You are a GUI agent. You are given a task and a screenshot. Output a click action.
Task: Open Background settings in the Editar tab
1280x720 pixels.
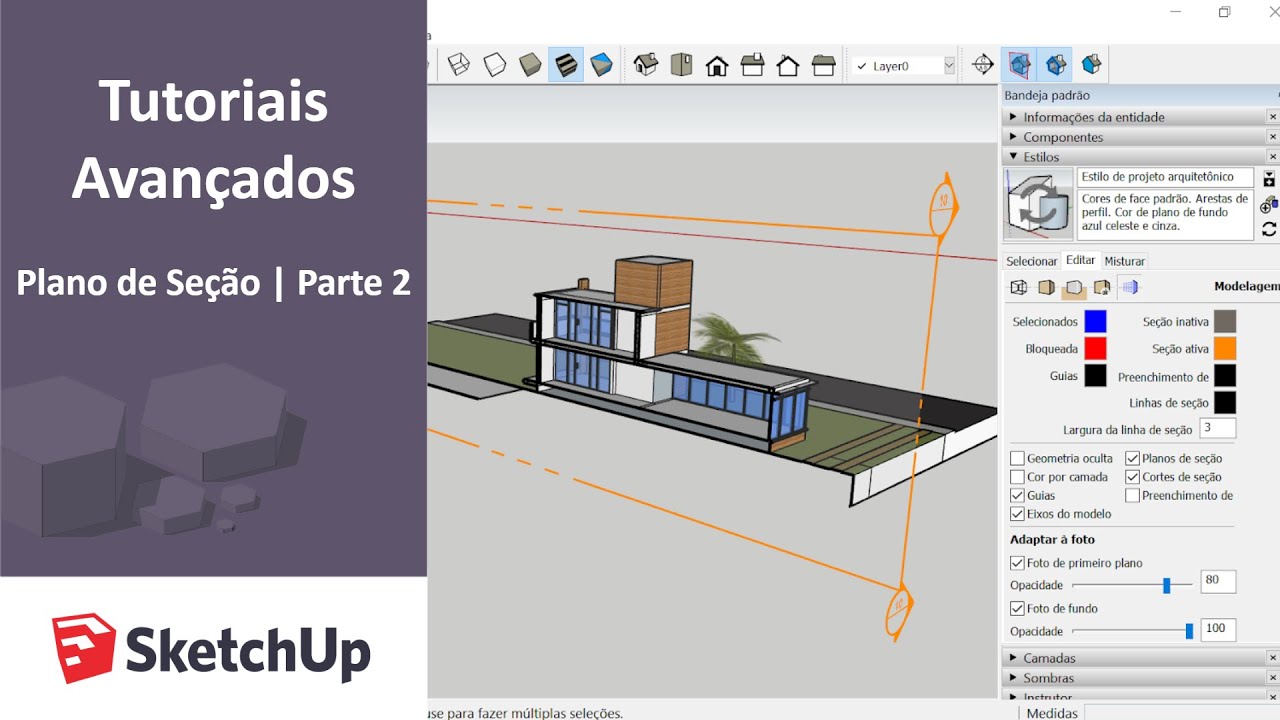point(1074,288)
